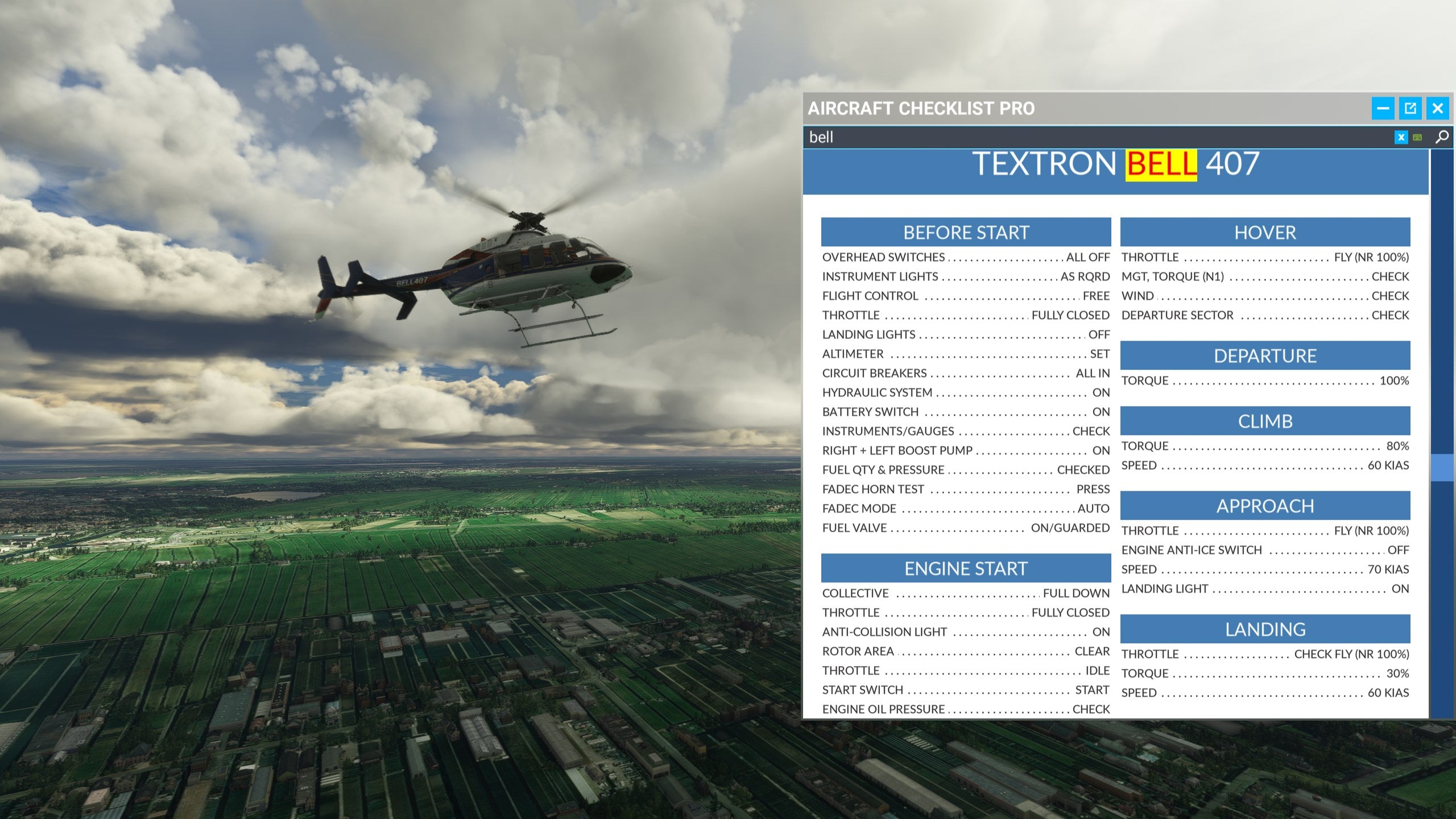The image size is (1456, 819).
Task: Select the LANDING section header
Action: pos(1264,629)
